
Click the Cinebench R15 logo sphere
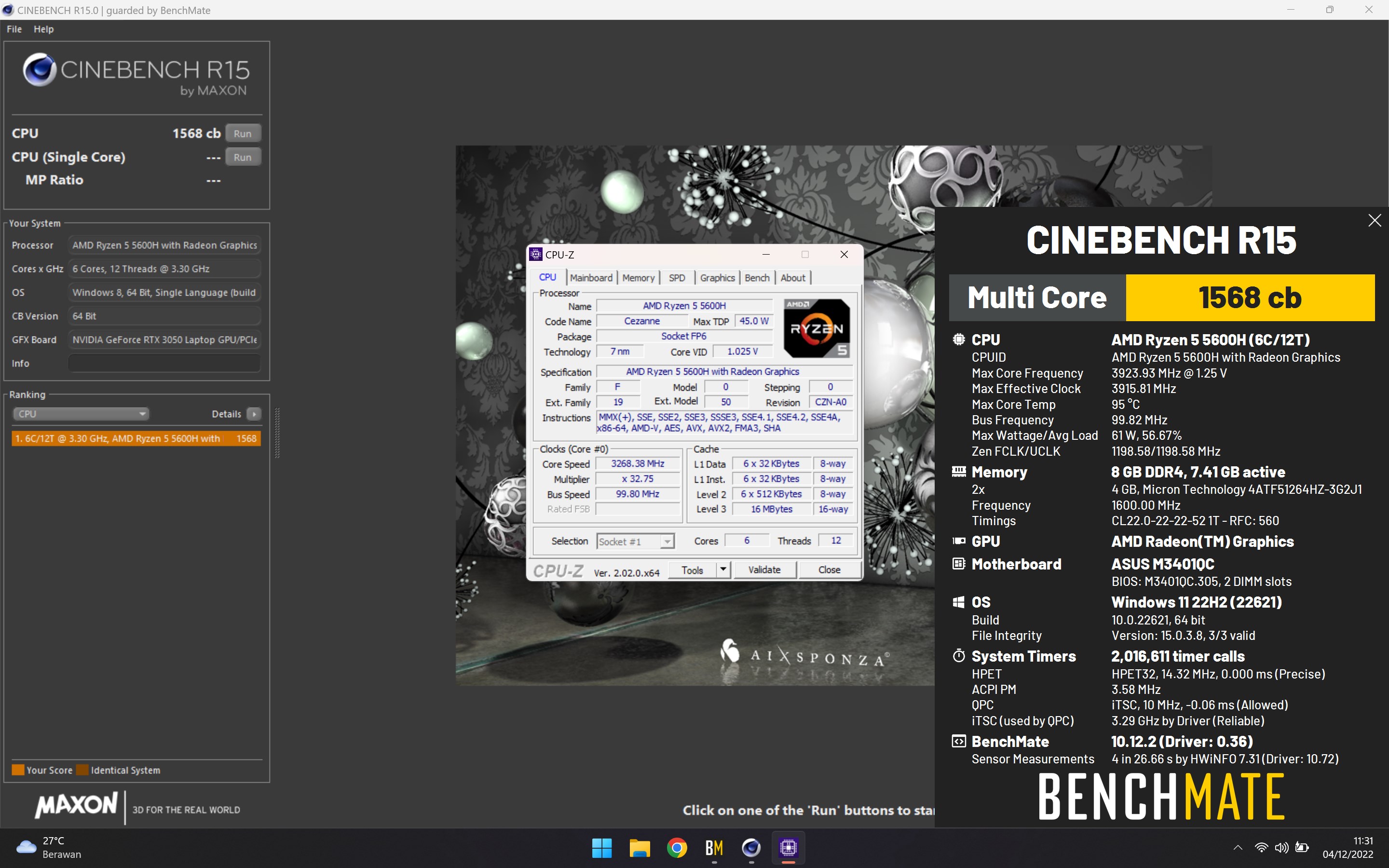[39, 69]
